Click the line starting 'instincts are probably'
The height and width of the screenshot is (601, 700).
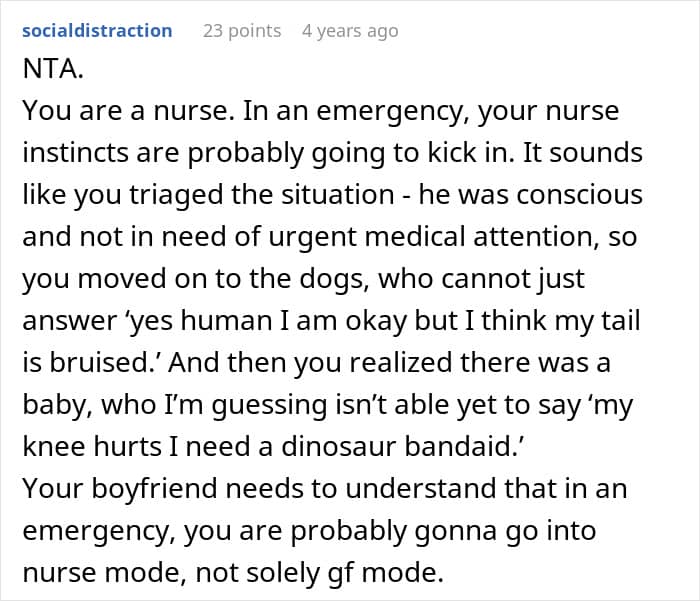[x=332, y=155]
